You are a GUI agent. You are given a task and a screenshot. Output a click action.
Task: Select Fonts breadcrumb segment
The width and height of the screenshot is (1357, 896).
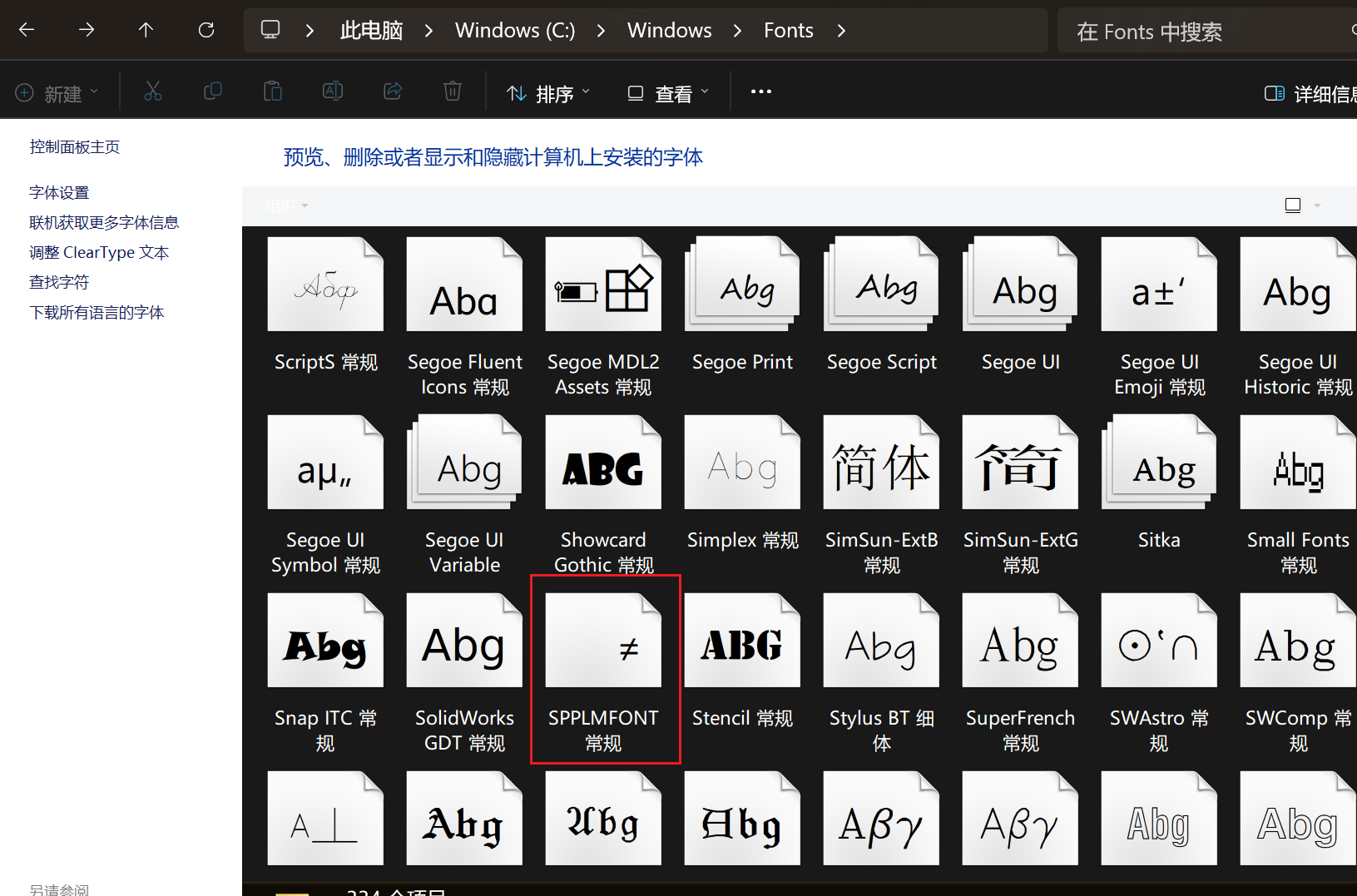point(789,31)
